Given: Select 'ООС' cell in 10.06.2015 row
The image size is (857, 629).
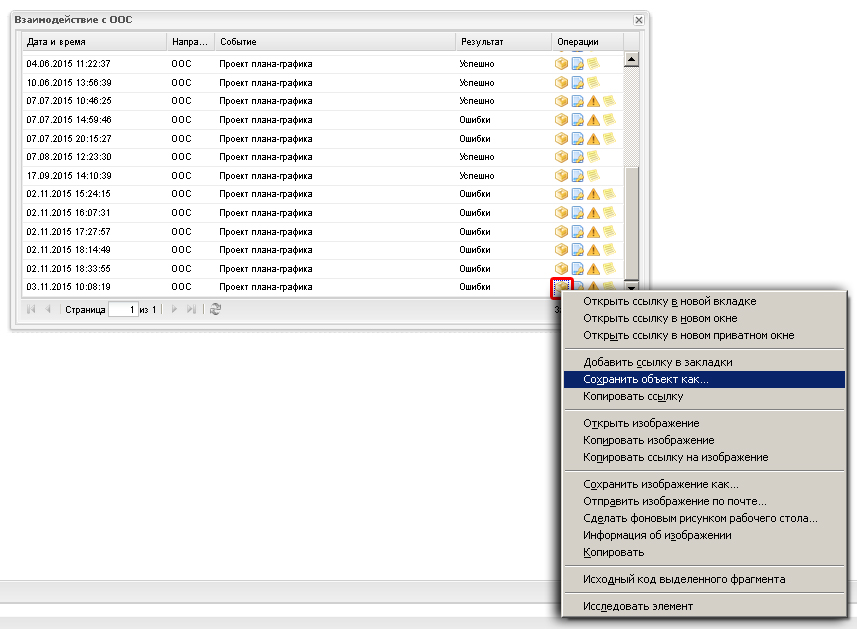Looking at the screenshot, I should click(x=181, y=83).
